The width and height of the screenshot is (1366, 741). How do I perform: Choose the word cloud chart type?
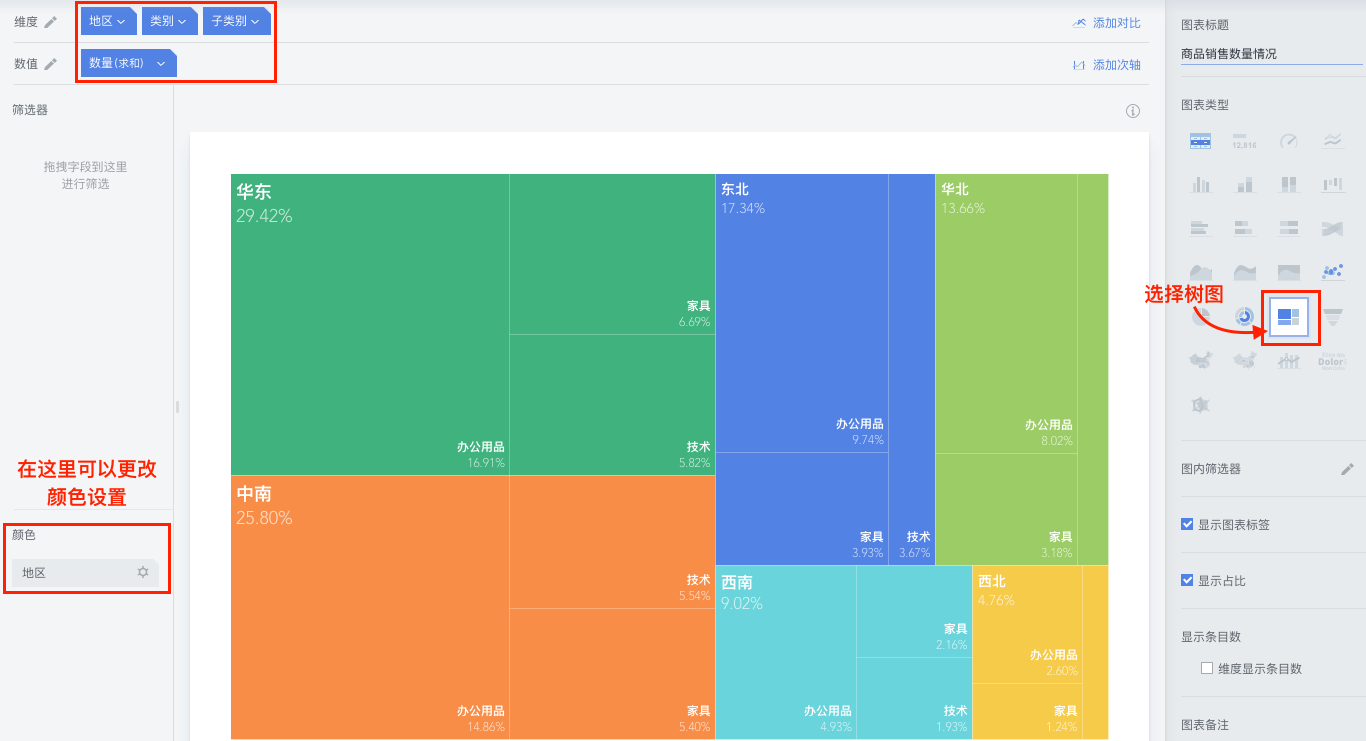[x=1332, y=361]
